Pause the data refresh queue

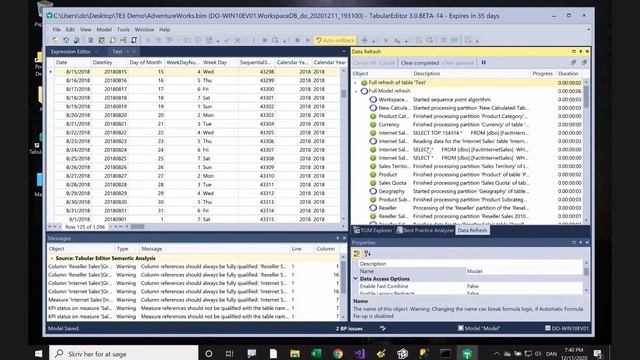[483, 62]
